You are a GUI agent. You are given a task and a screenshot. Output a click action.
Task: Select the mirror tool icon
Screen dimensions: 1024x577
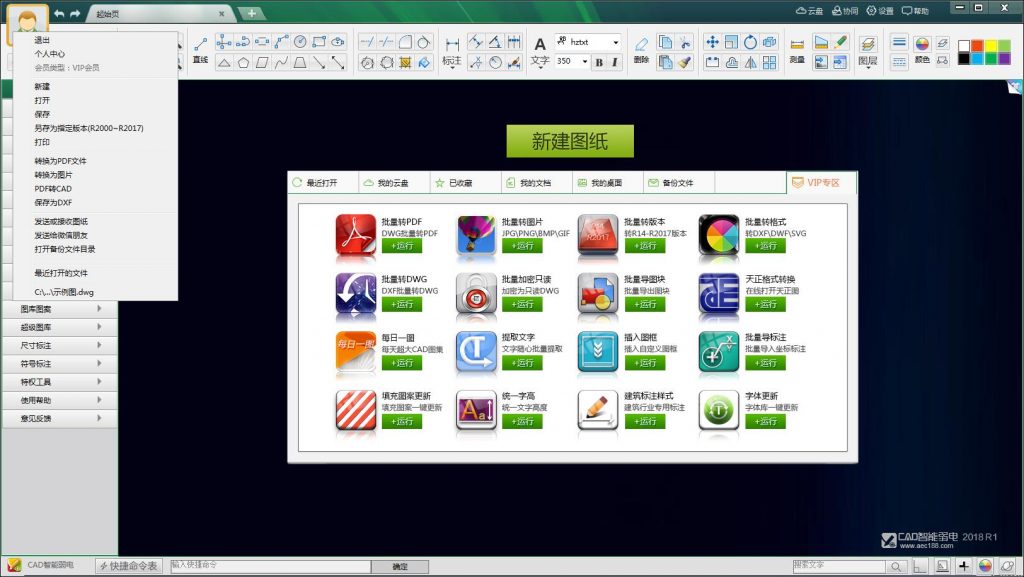click(x=750, y=63)
